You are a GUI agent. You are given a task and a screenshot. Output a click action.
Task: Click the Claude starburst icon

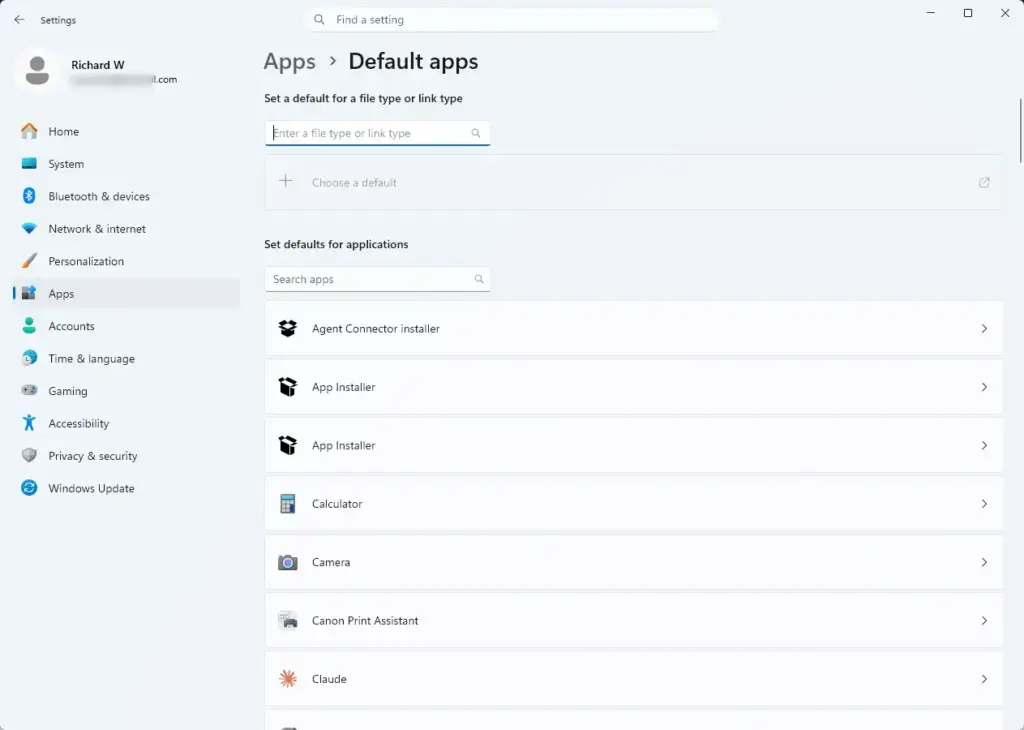[287, 679]
